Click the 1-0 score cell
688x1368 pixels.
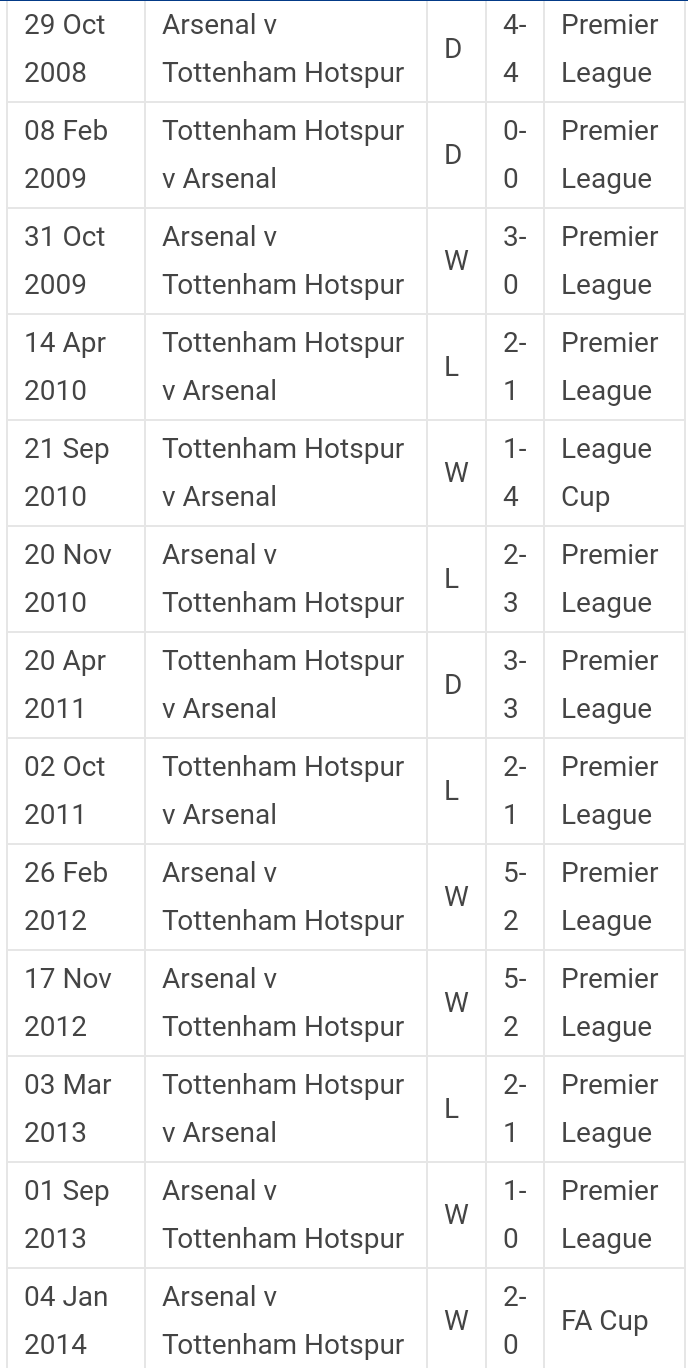click(x=514, y=1215)
